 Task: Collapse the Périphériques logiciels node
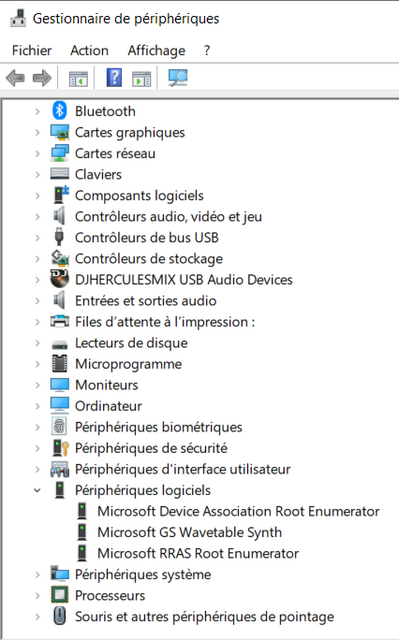pos(37,490)
